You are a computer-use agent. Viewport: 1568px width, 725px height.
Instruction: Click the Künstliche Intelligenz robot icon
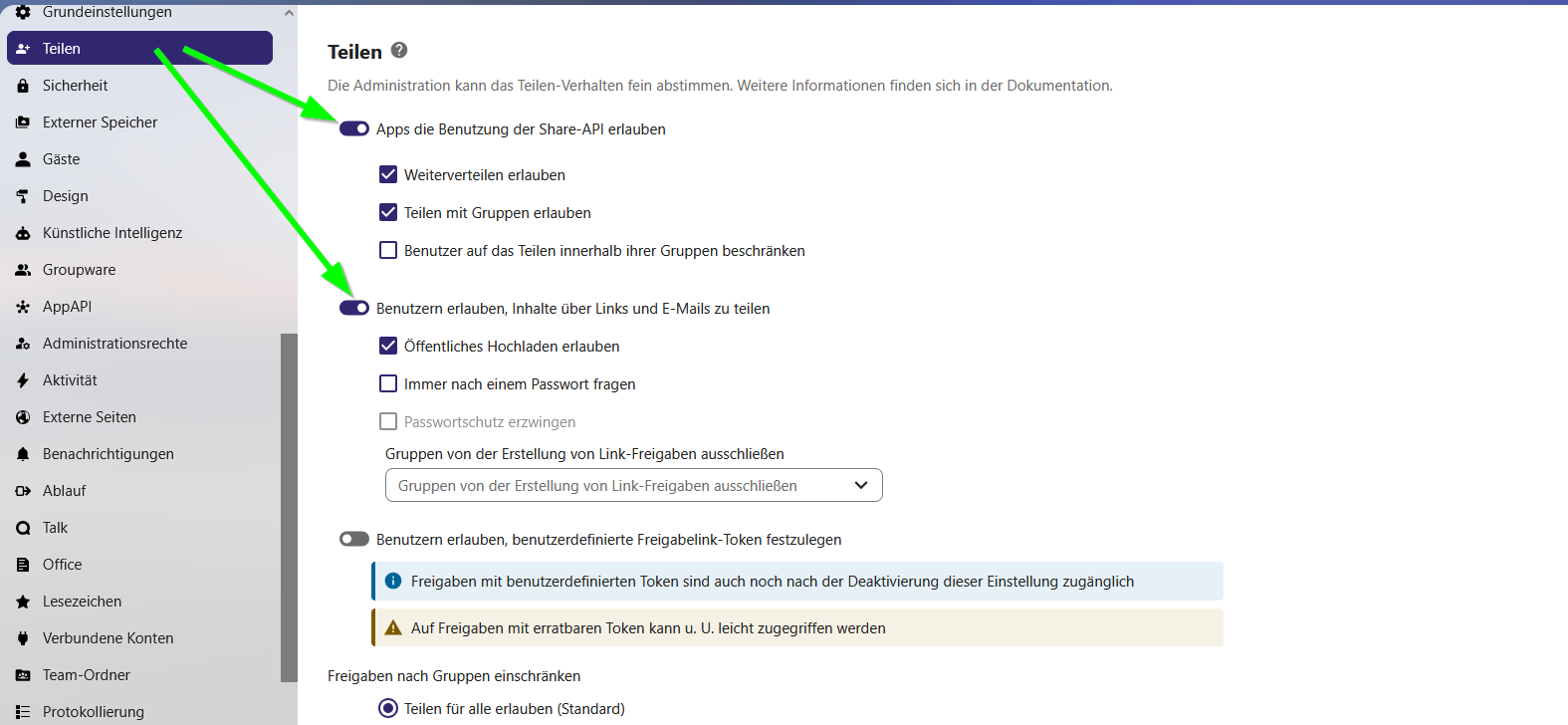click(x=23, y=233)
